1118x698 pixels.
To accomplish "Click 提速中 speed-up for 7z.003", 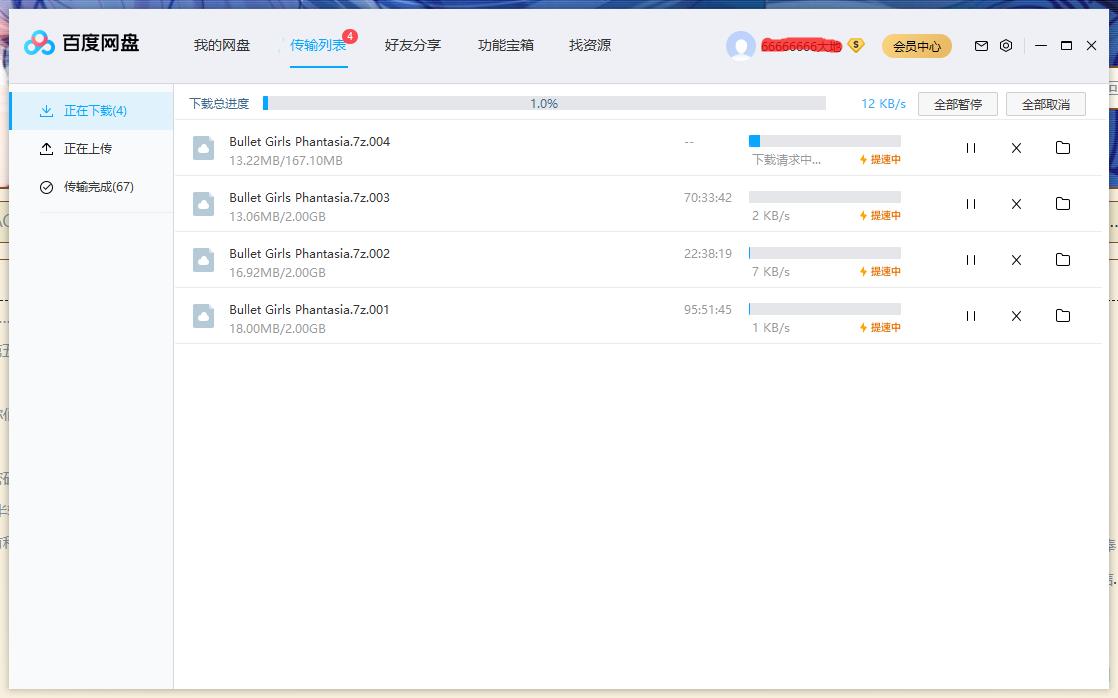I will click(x=880, y=215).
